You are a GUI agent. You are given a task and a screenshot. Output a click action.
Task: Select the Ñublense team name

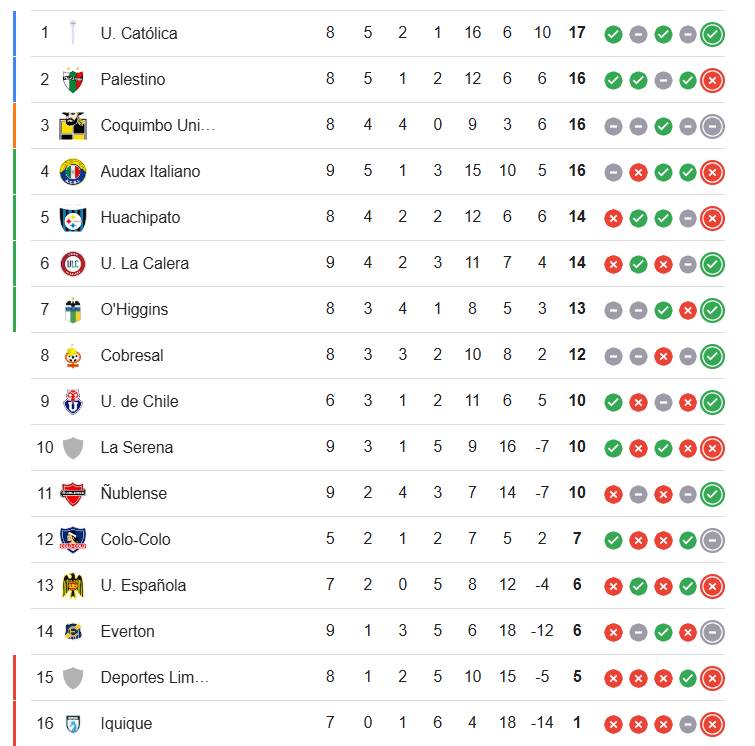pos(134,493)
